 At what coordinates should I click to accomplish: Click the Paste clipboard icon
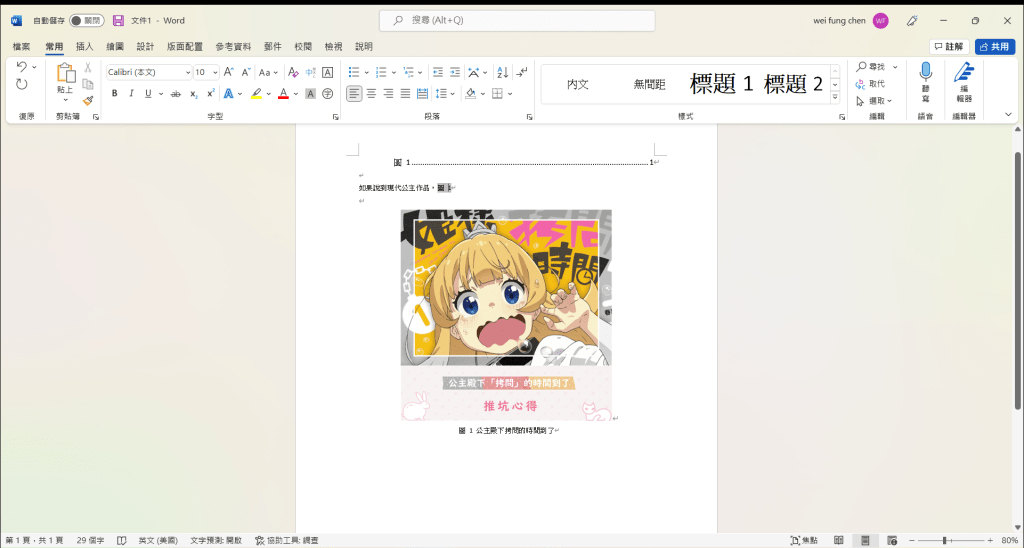tap(65, 74)
